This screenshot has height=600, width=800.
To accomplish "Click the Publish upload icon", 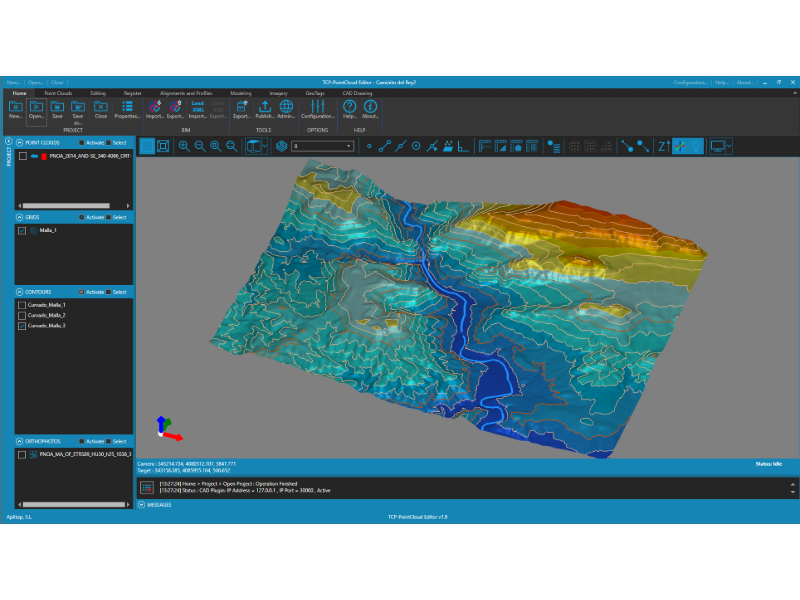I will click(x=264, y=106).
